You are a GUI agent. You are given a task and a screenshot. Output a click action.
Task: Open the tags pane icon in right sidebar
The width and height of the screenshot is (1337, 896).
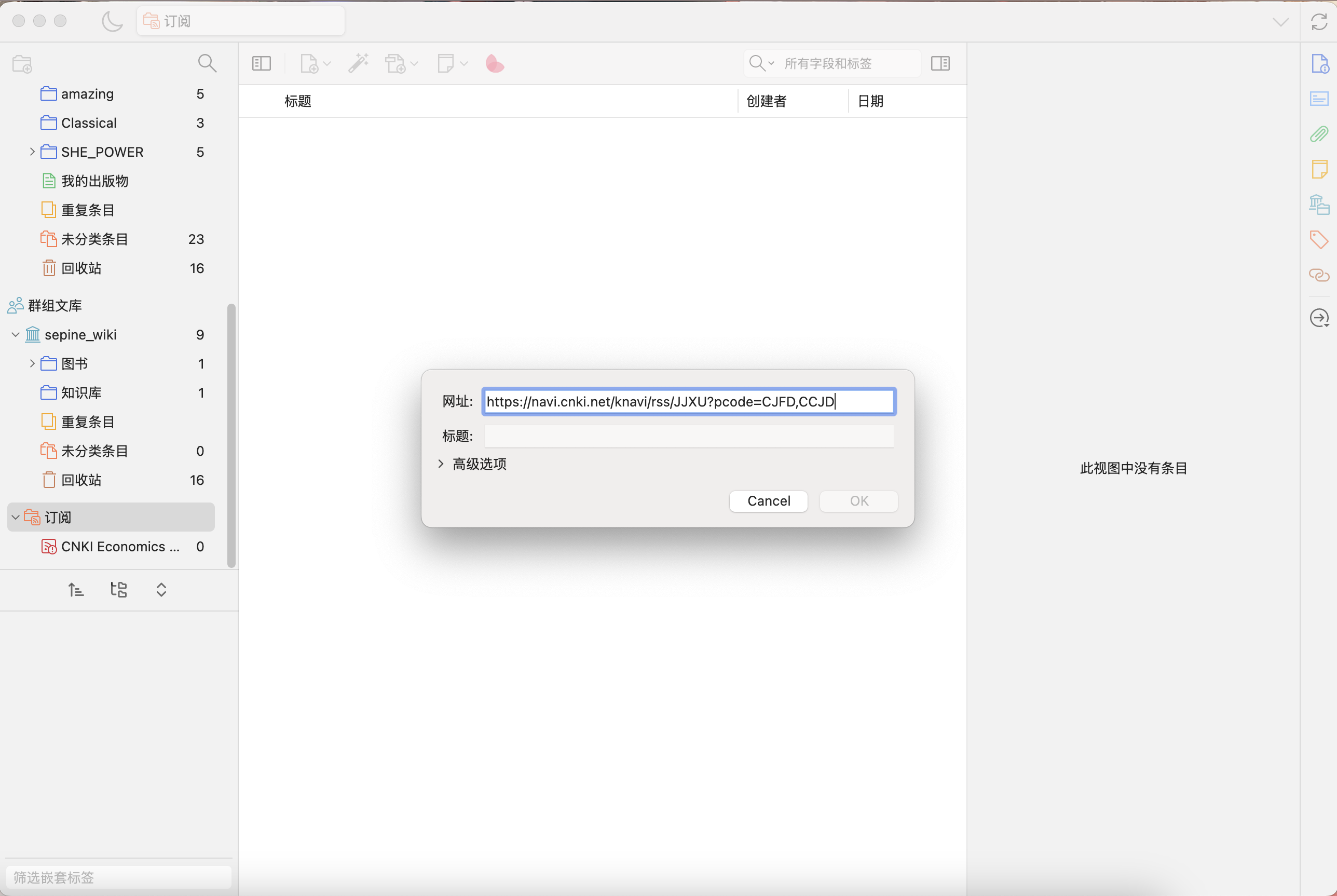[1319, 239]
